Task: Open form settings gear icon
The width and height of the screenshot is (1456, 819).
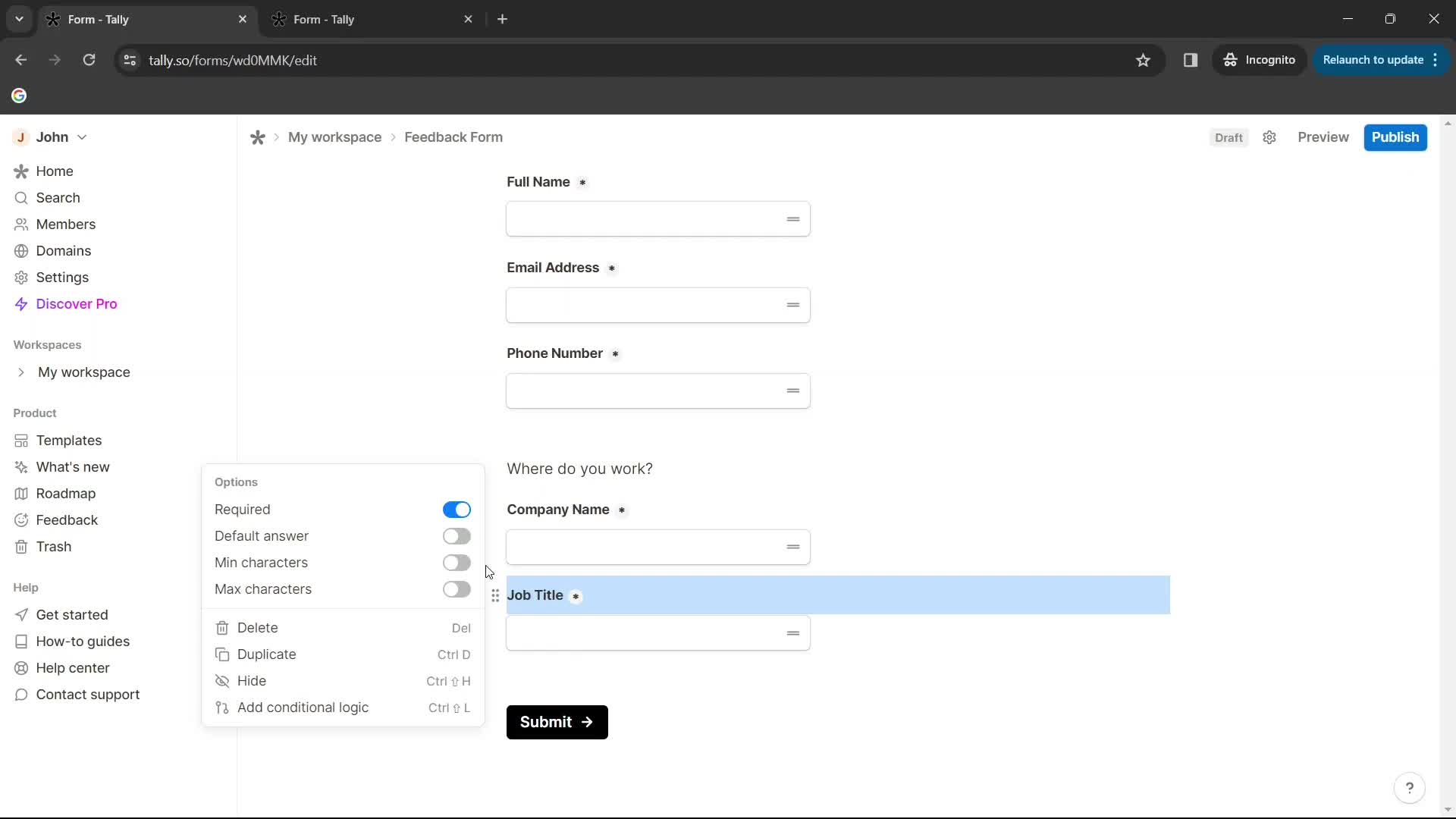Action: (1269, 137)
